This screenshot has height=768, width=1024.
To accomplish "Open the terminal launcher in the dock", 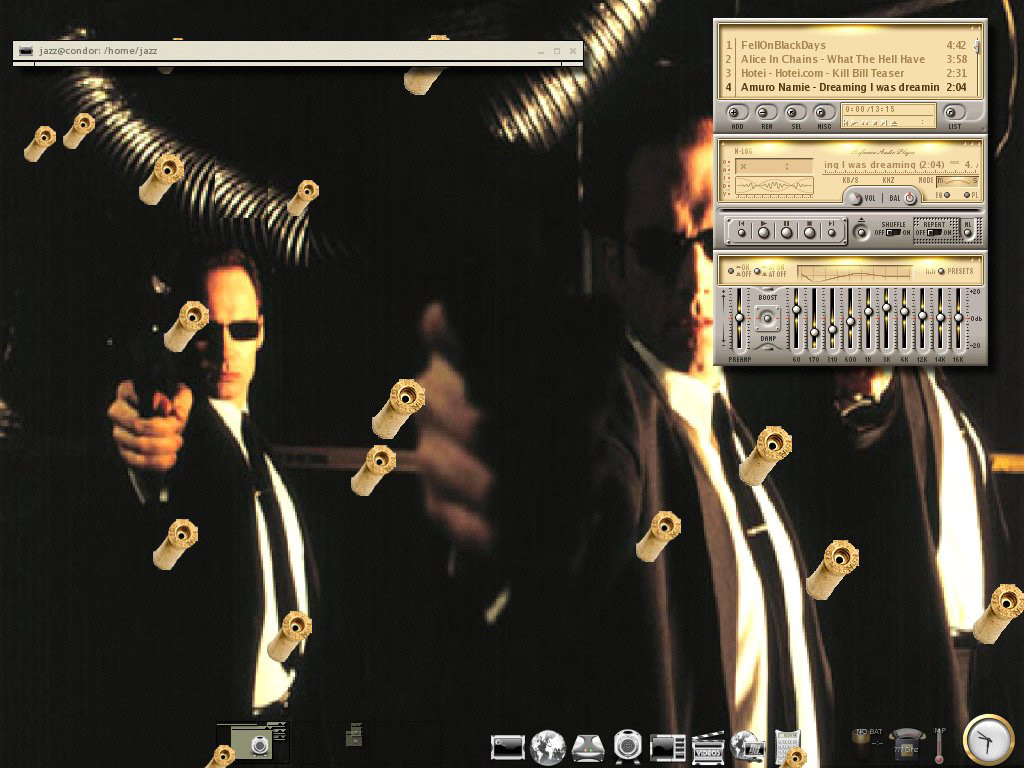I will (x=507, y=747).
